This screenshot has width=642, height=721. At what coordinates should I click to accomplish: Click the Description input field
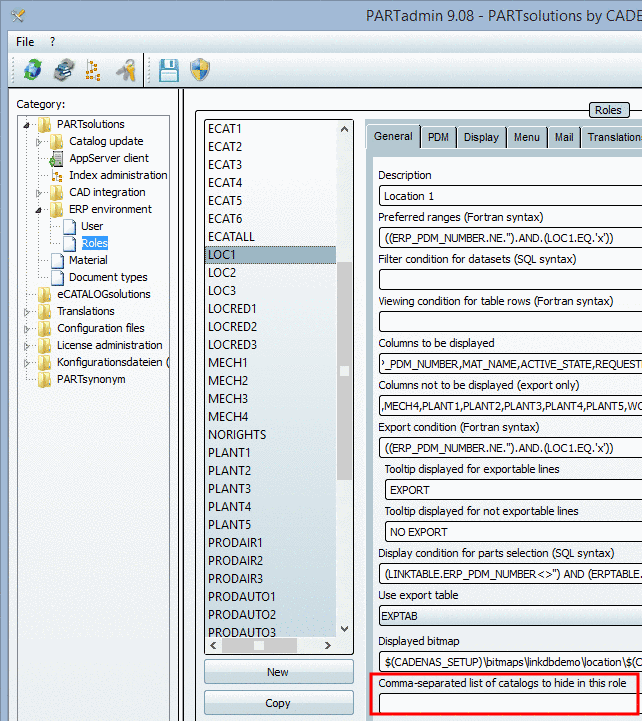tap(510, 196)
